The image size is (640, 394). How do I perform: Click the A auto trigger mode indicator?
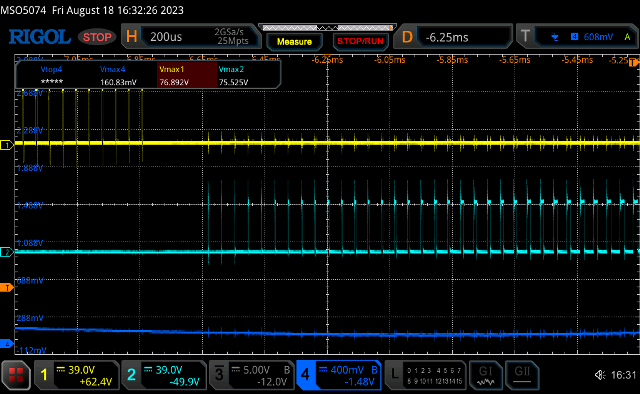[627, 37]
